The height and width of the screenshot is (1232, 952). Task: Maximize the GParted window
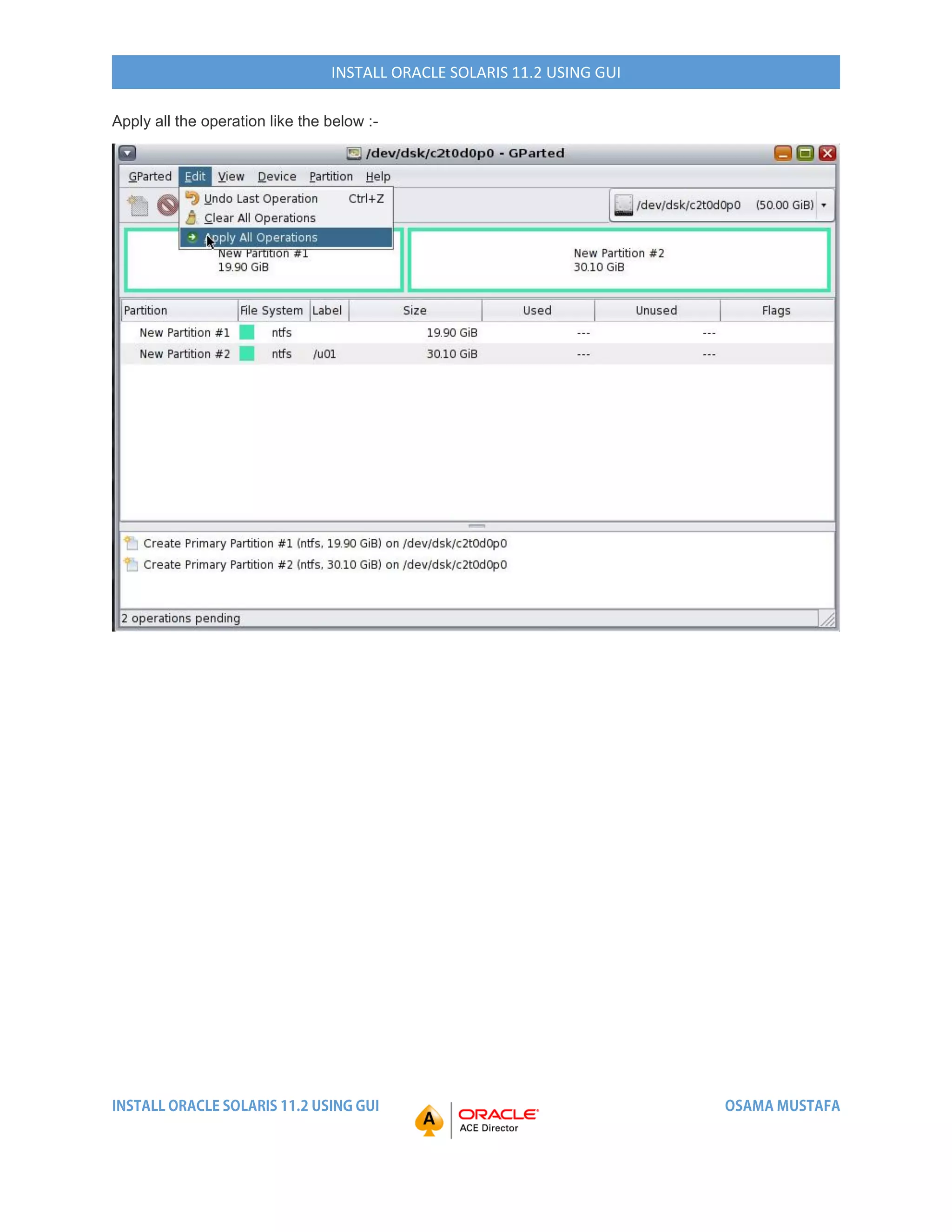point(806,153)
